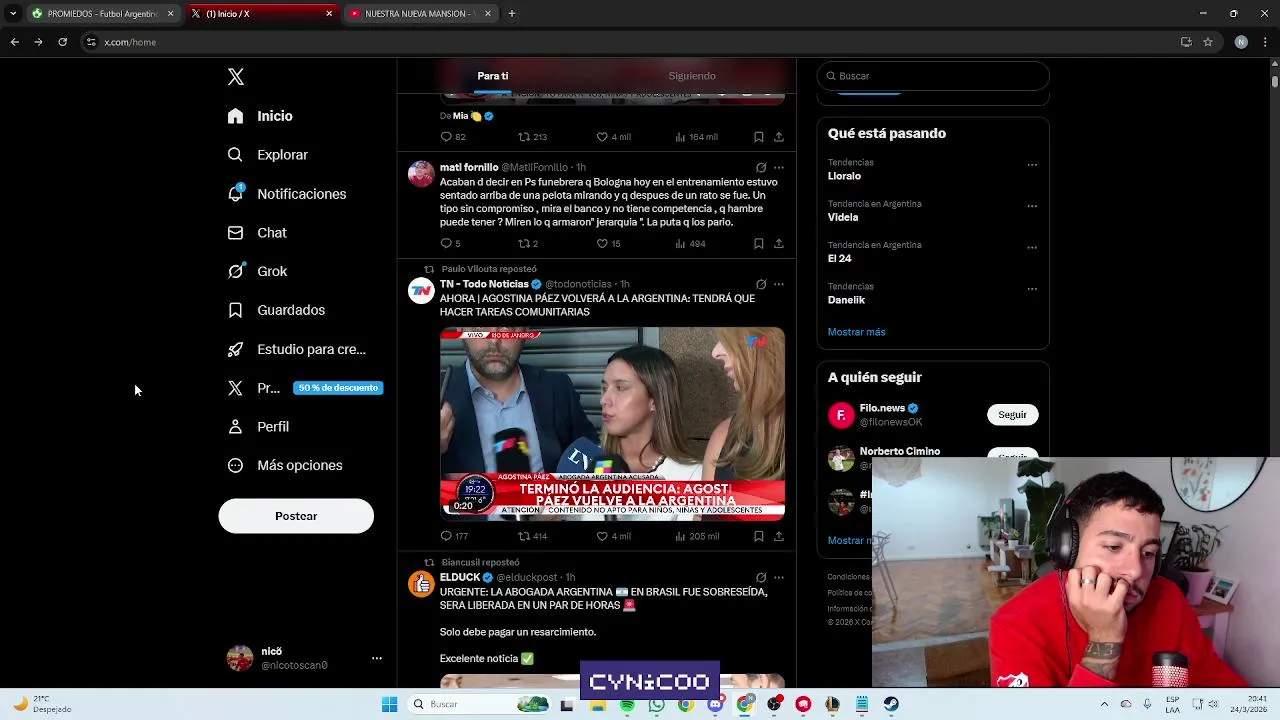Open Grok action on mati fornillo's post
Viewport: 1280px width, 720px height.
761,168
